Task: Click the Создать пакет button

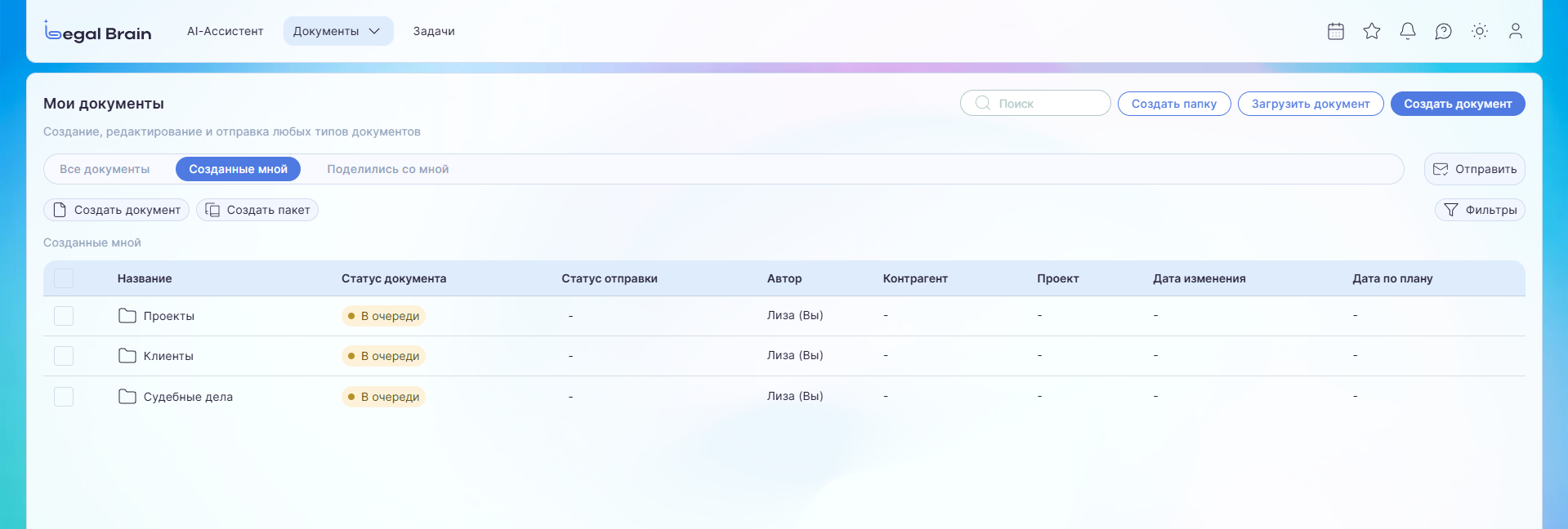Action: [x=257, y=210]
